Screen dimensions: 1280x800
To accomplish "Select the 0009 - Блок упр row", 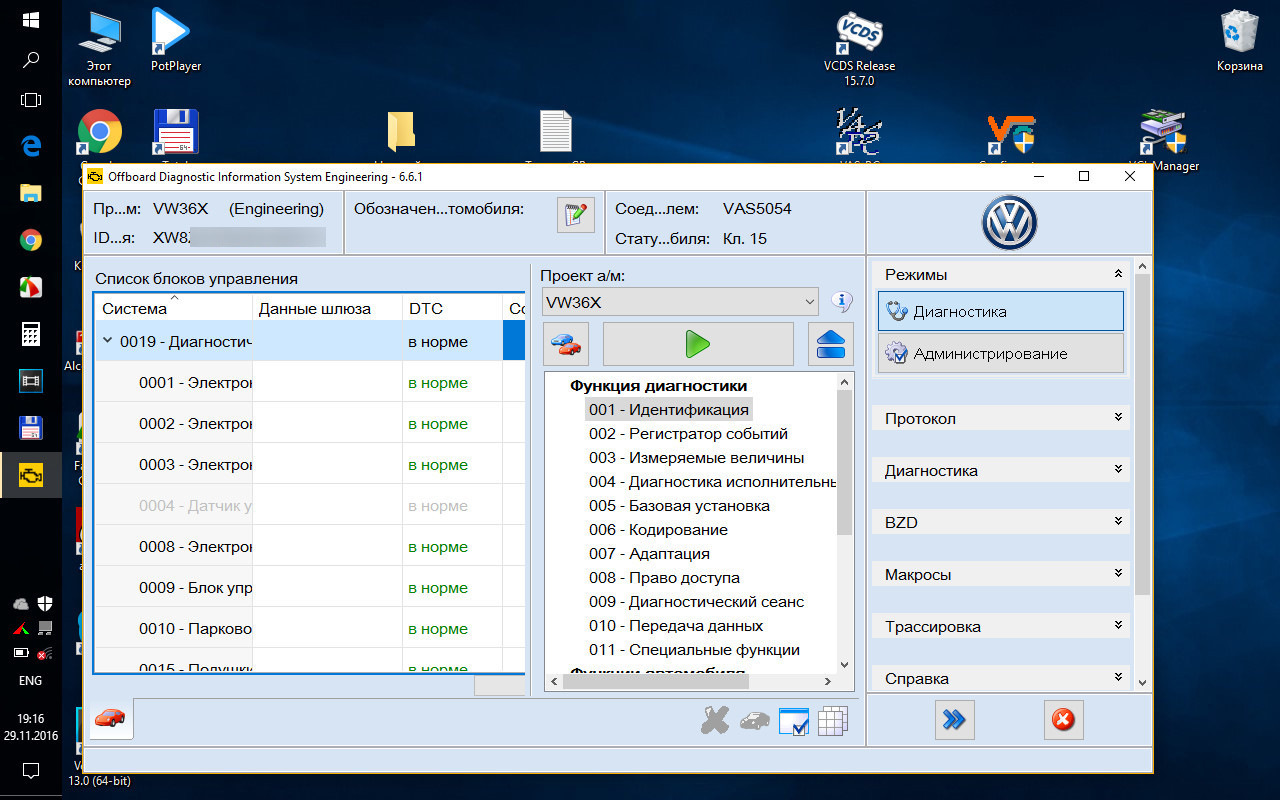I will point(309,587).
